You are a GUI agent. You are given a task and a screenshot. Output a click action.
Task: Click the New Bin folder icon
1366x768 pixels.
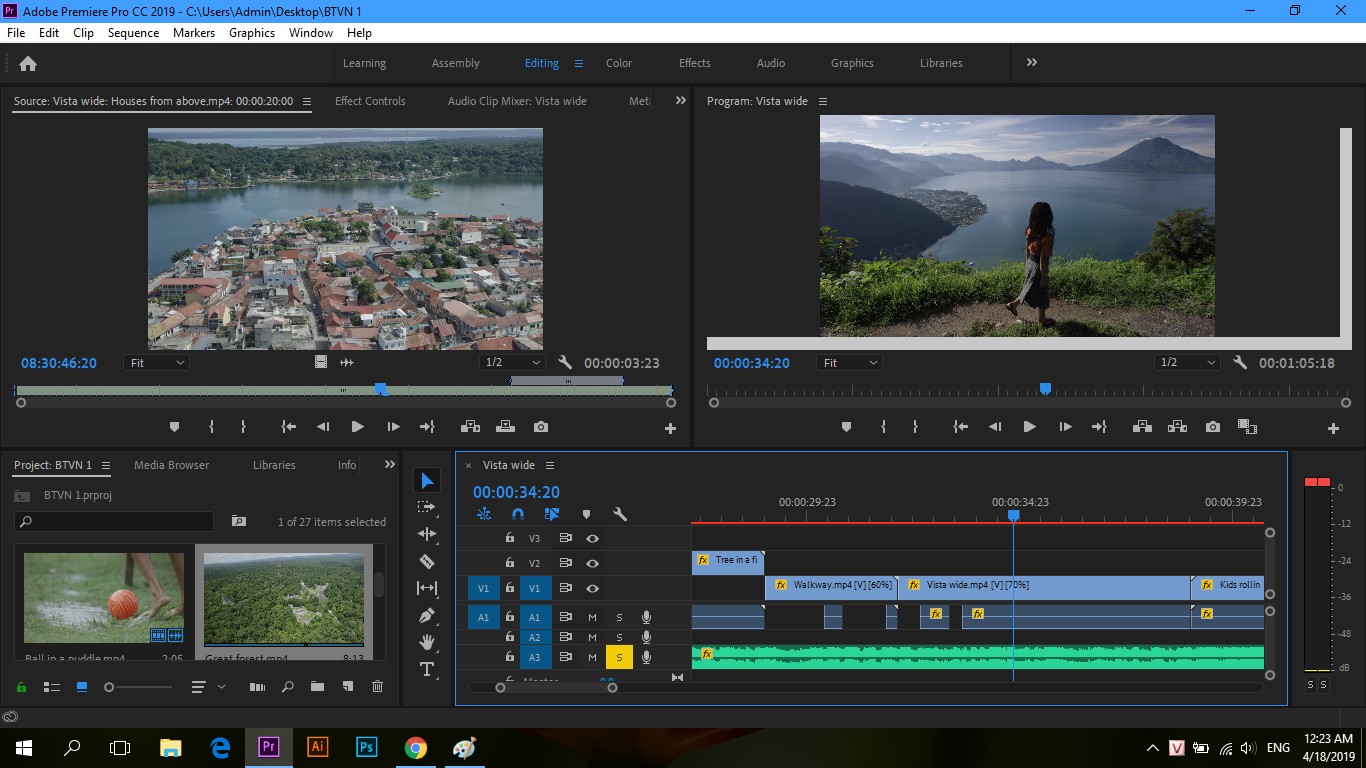point(317,687)
